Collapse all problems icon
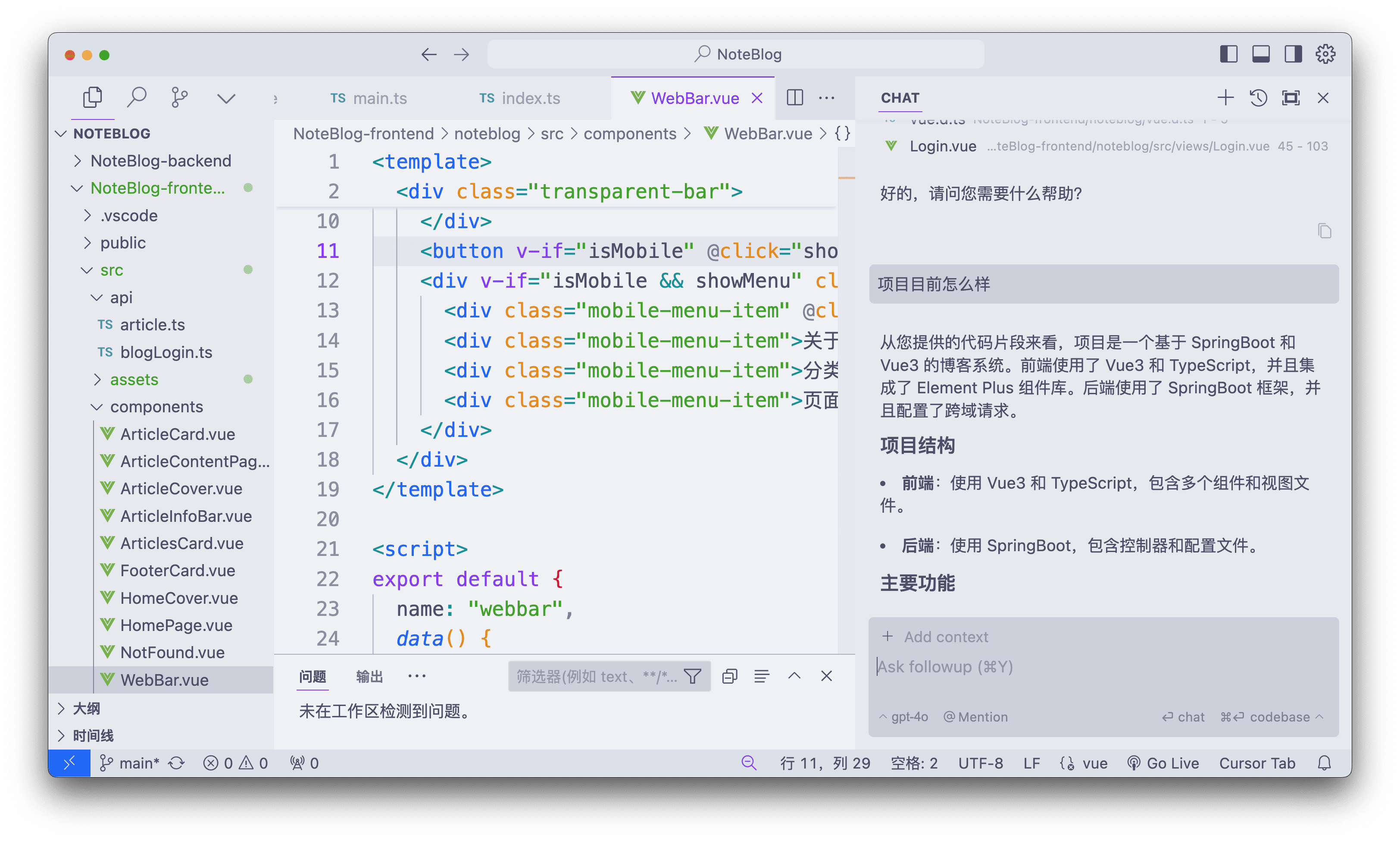1400x841 pixels. 729,676
